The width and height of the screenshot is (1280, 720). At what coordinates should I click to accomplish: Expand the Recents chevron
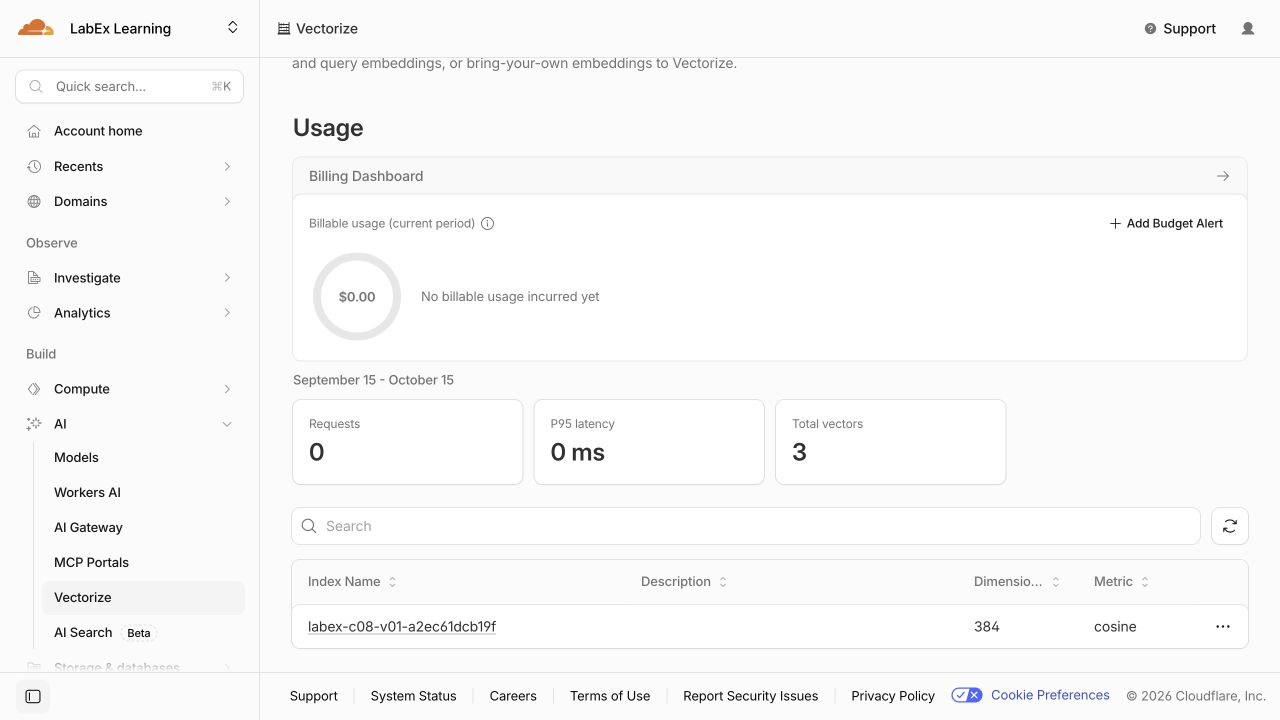(227, 166)
